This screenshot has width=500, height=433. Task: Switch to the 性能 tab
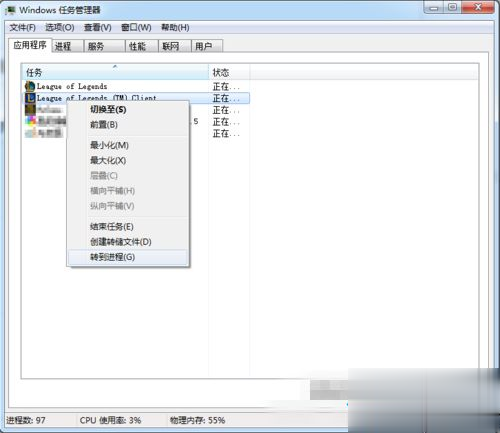click(142, 46)
